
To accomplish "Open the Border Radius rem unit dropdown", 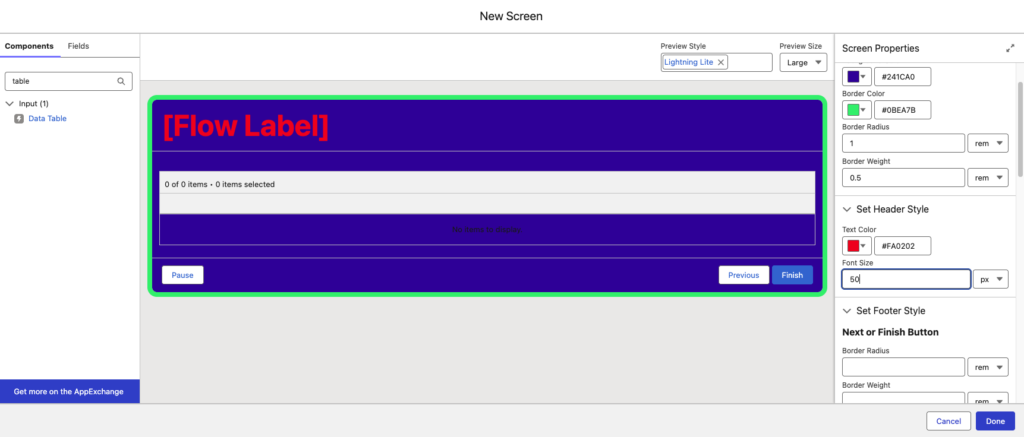I will tap(988, 143).
